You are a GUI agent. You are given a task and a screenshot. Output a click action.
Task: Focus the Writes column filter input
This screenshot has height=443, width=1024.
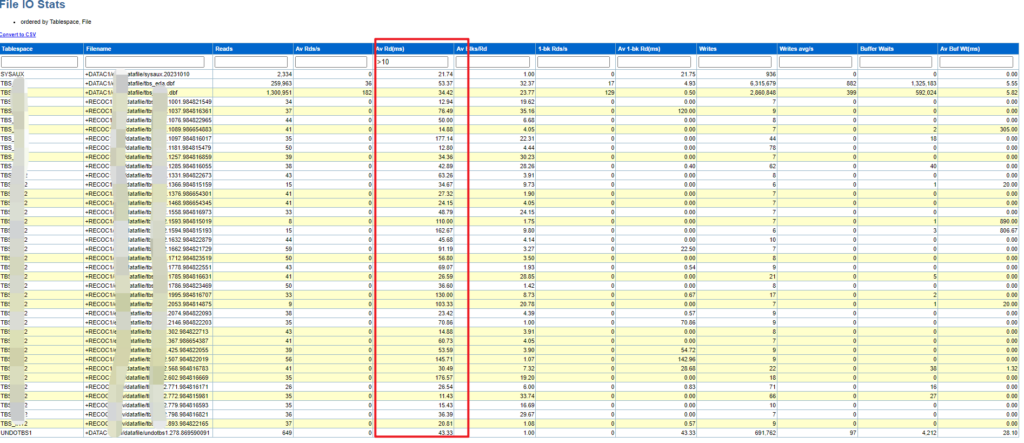[x=735, y=61]
